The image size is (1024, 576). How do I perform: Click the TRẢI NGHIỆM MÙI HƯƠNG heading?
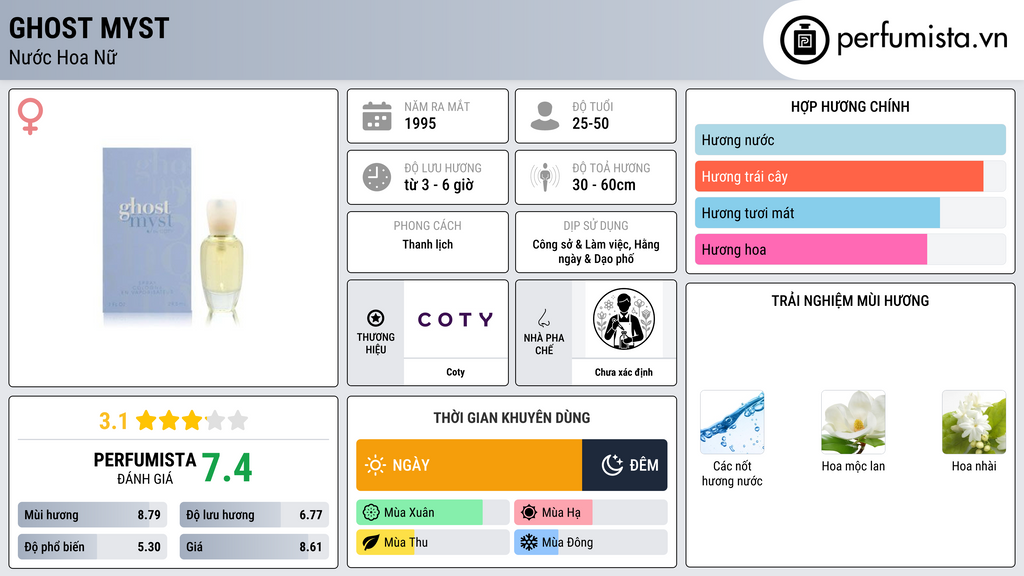click(850, 300)
